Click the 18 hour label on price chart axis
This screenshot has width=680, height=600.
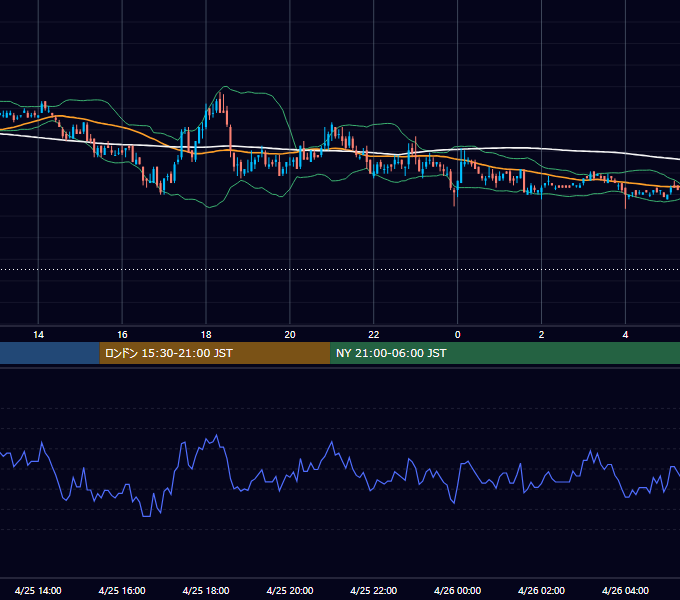(206, 335)
